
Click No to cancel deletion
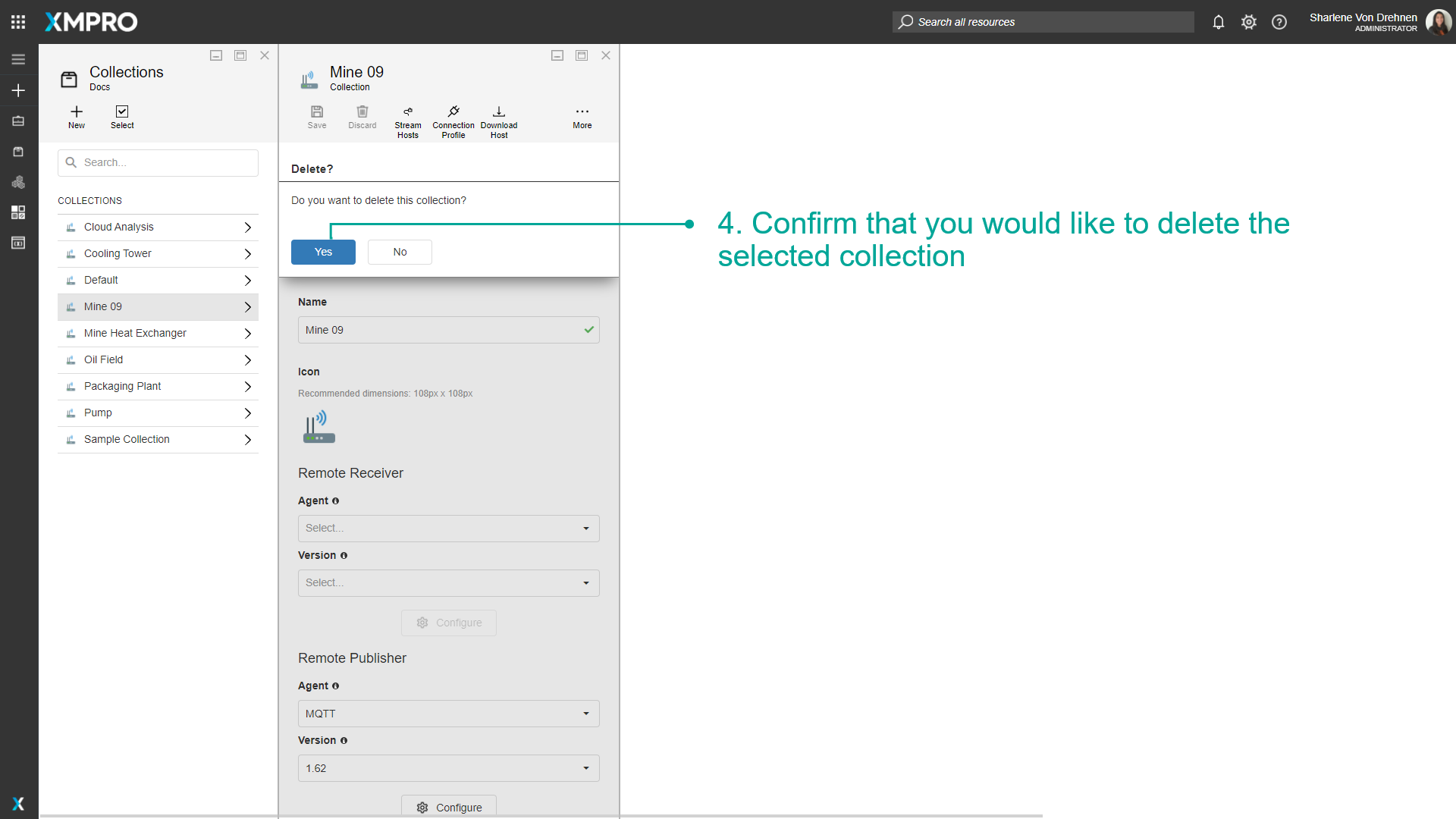click(400, 252)
